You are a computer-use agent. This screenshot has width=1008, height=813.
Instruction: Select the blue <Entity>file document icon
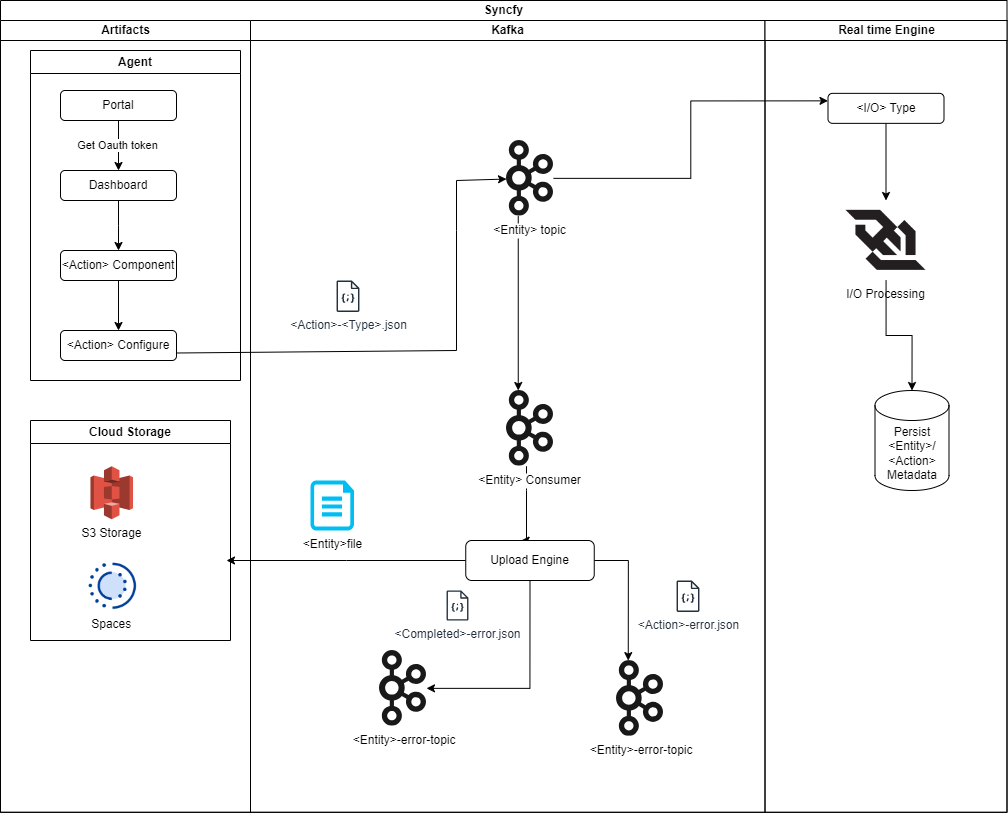tap(332, 505)
